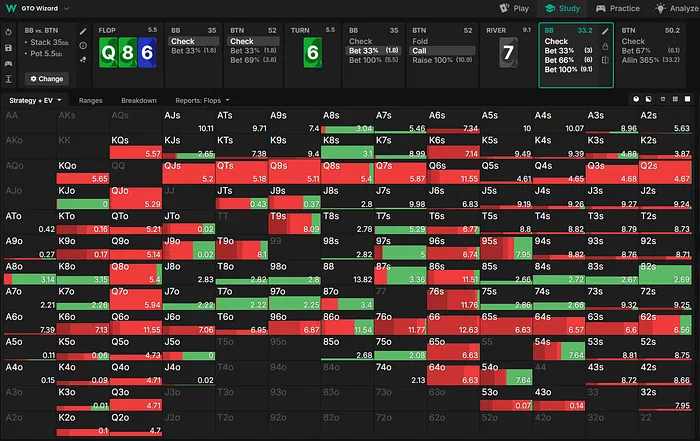Select Bet 66% action in BB river panel
The width and height of the screenshot is (700, 441).
click(560, 59)
